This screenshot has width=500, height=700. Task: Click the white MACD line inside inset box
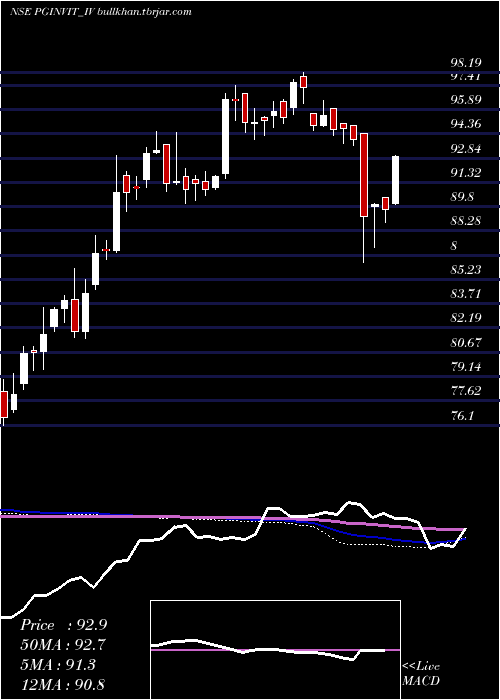[x=268, y=650]
